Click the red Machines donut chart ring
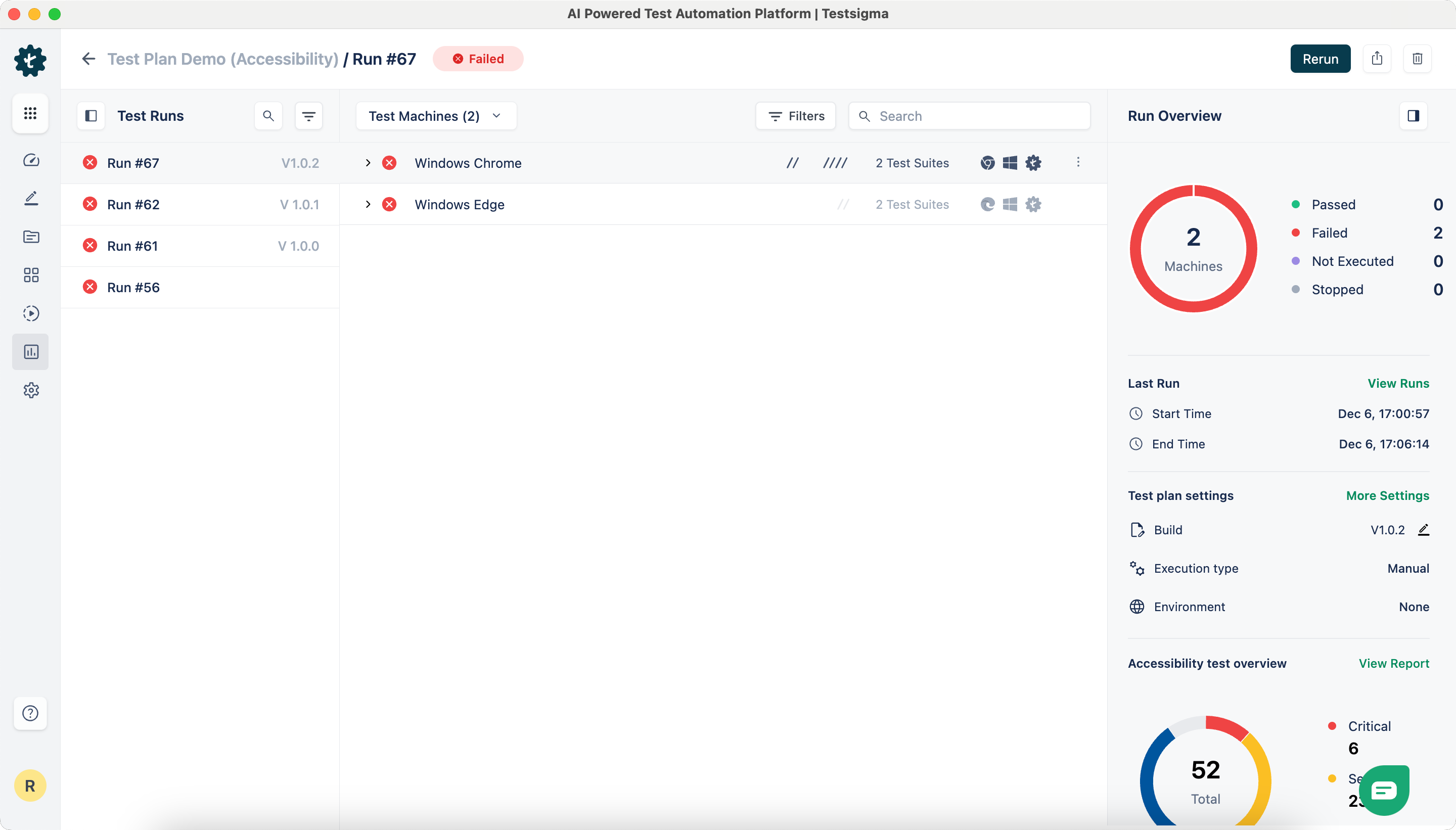Screen dimensions: 1456x830 (1136, 249)
